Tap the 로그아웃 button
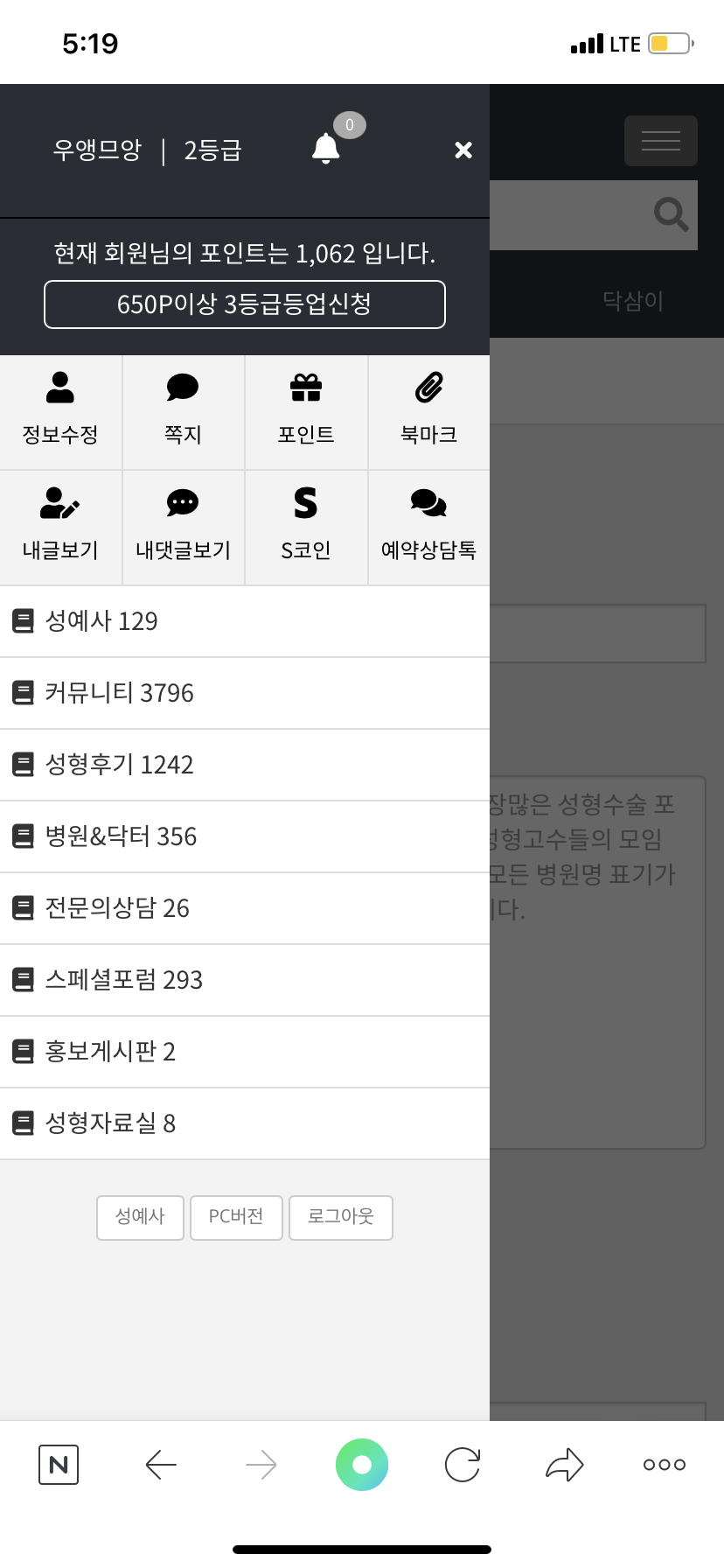Screen dimensions: 724x1568 pyautogui.click(x=340, y=1217)
